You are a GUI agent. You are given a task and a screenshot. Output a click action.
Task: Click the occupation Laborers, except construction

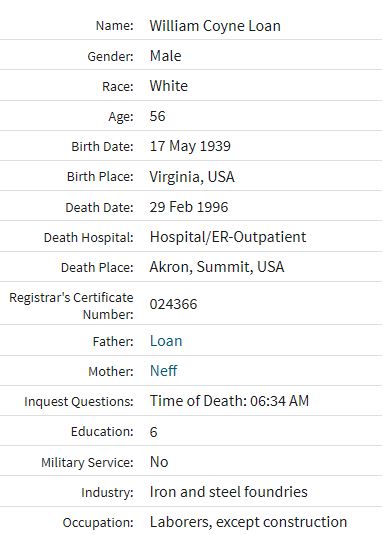[x=249, y=522]
